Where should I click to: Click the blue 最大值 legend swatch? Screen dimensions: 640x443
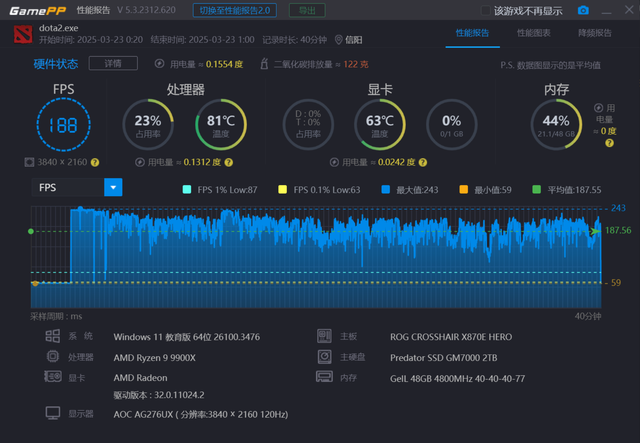386,189
